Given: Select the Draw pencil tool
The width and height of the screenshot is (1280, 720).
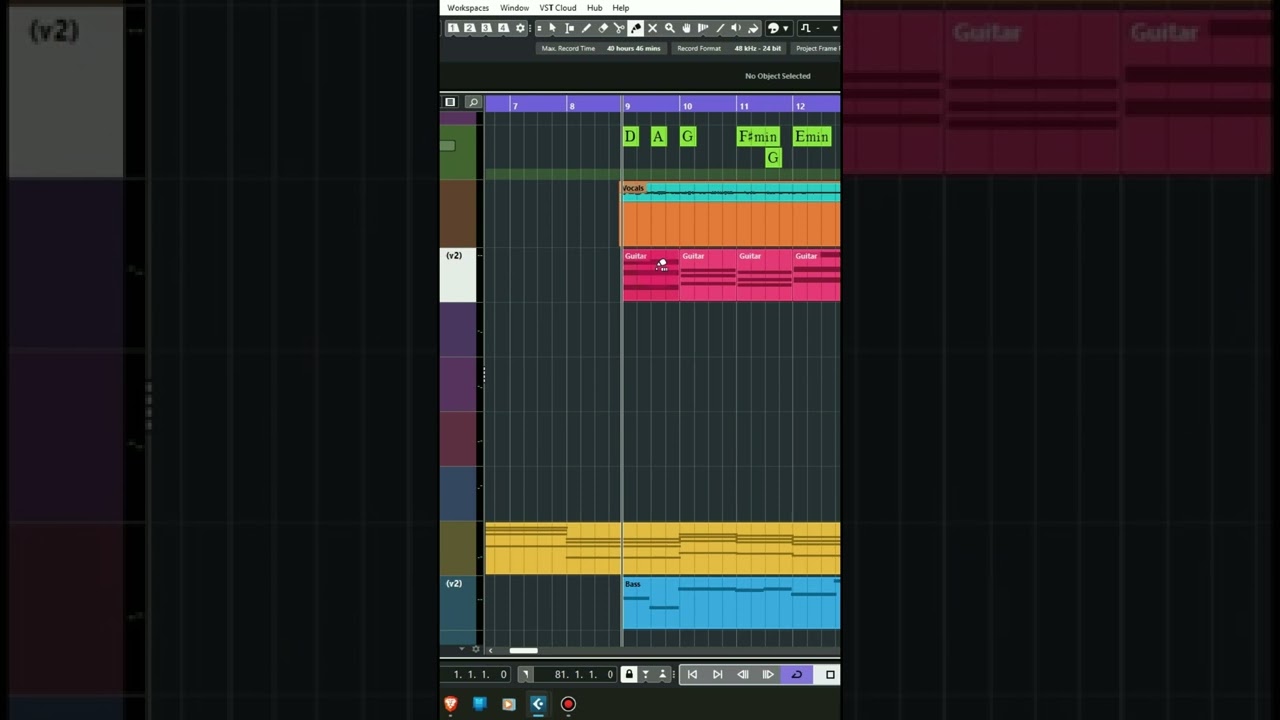Looking at the screenshot, I should click(586, 28).
